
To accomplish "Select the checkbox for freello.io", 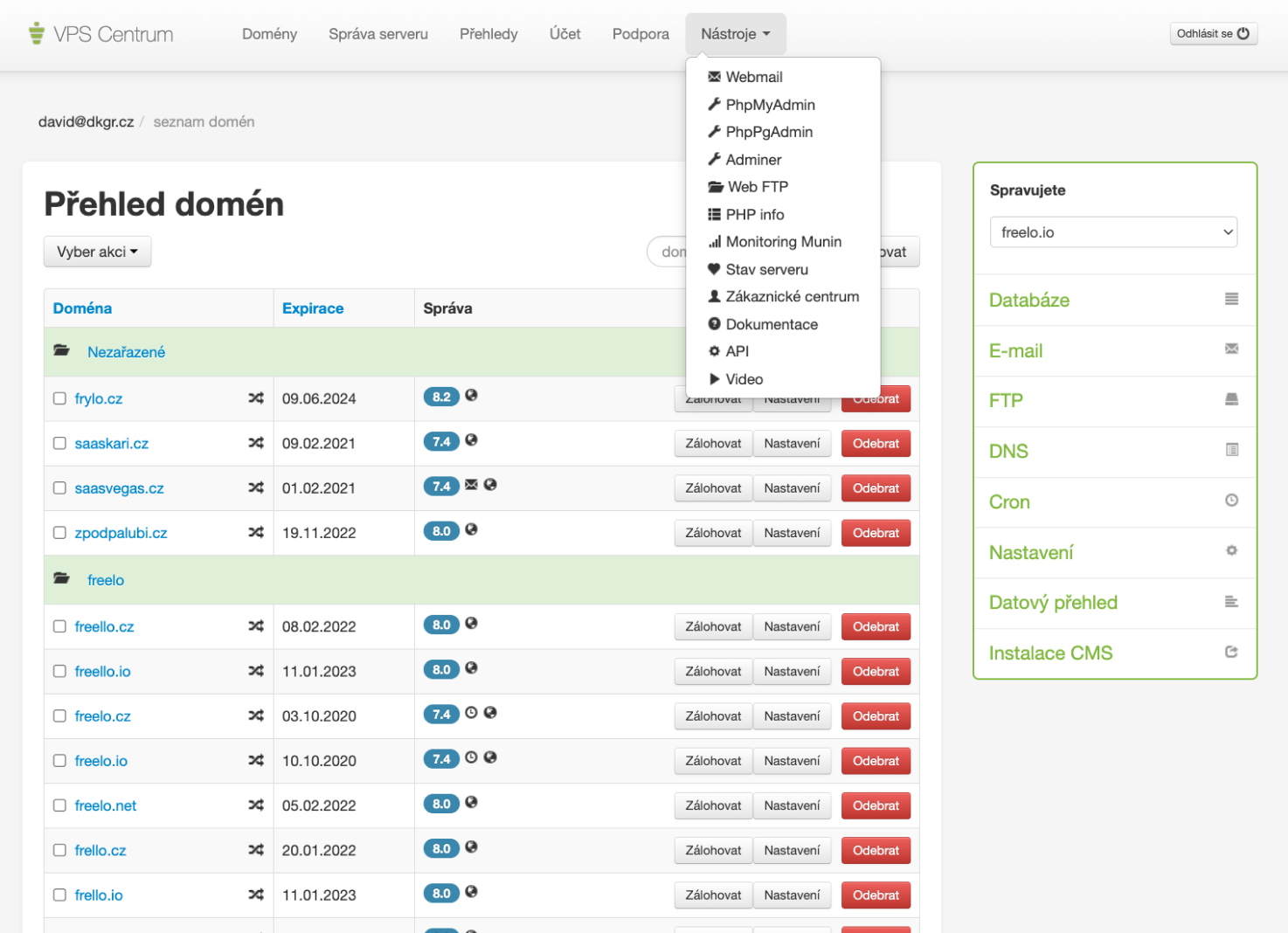I will pos(59,670).
